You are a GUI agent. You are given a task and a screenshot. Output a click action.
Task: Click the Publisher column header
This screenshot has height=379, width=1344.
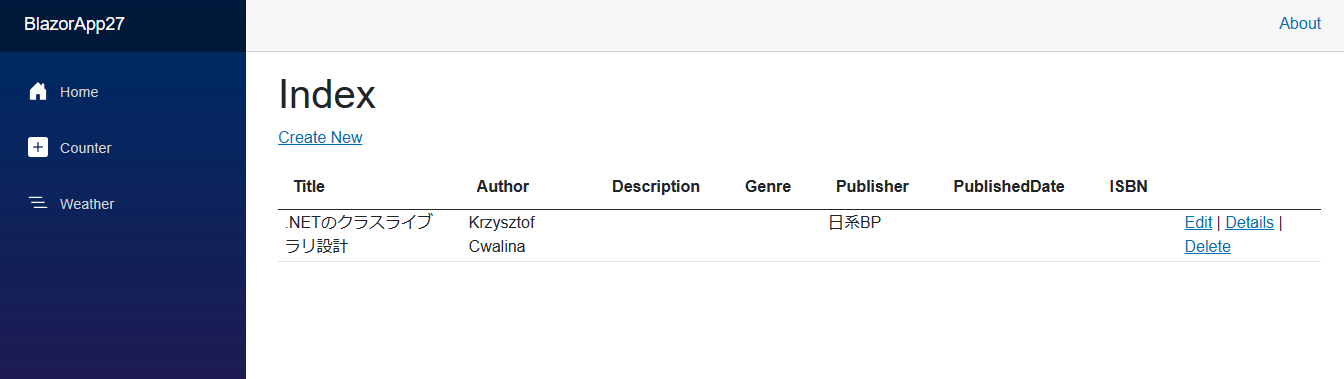click(x=872, y=186)
